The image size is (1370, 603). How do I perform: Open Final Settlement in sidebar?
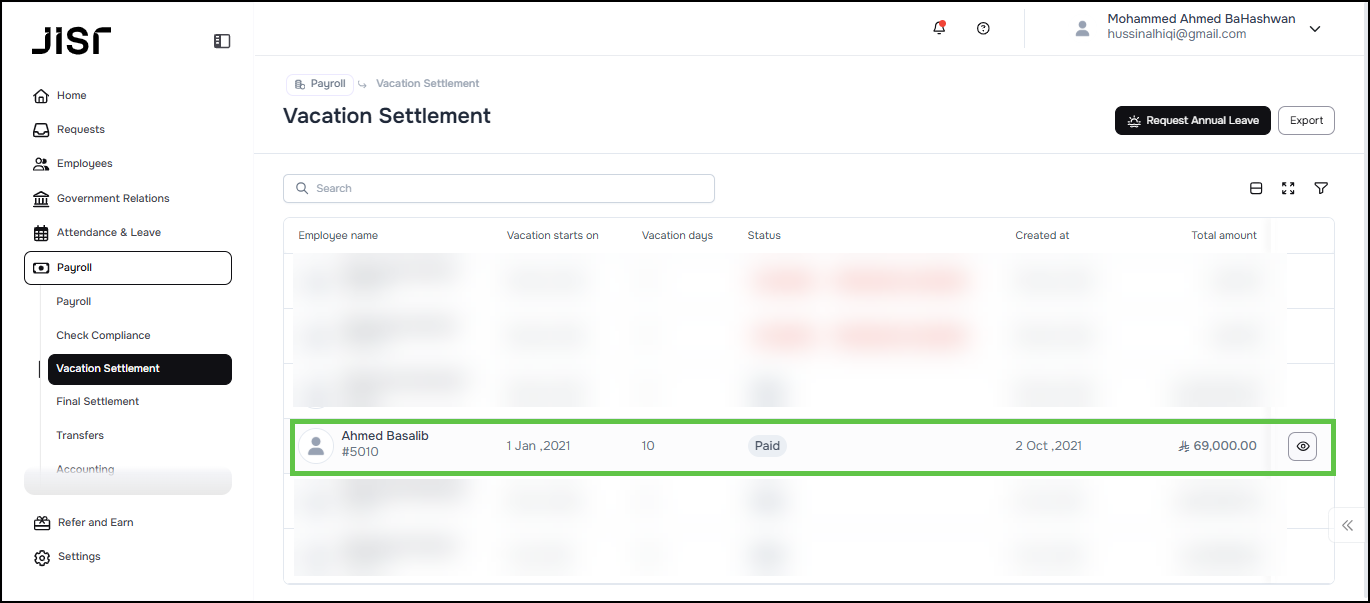pyautogui.click(x=98, y=401)
